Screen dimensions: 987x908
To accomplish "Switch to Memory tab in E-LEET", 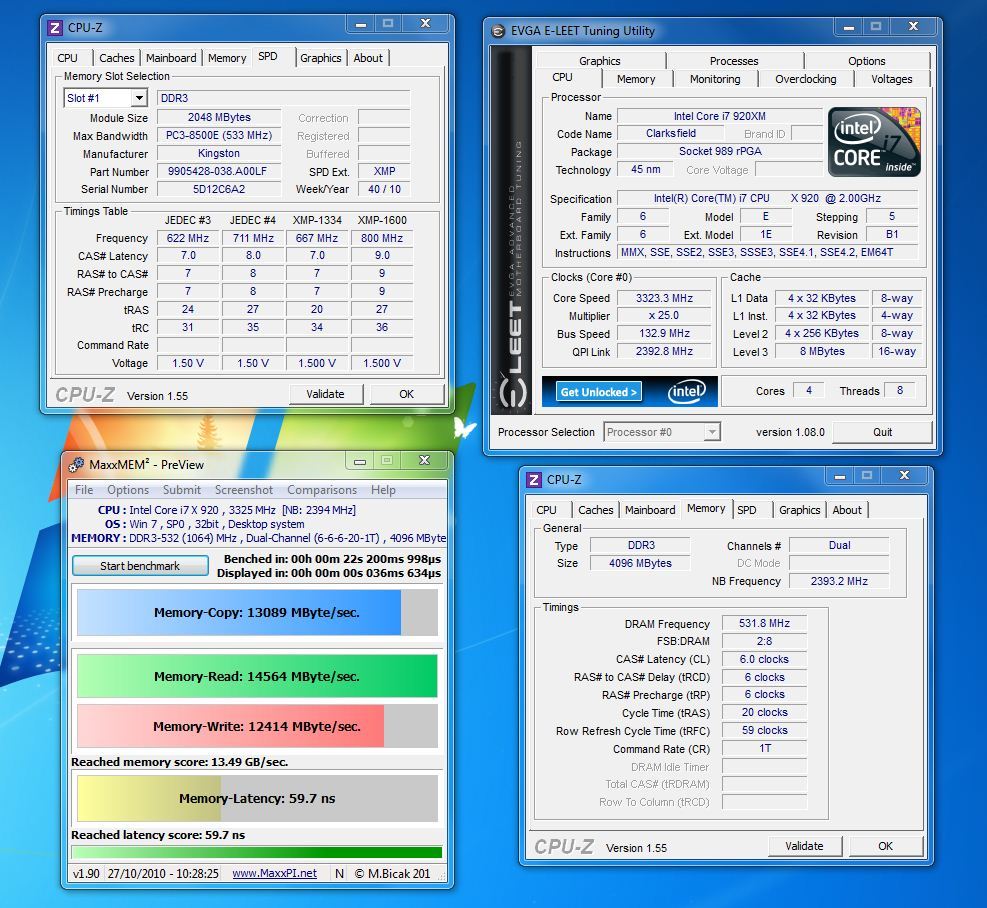I will [x=636, y=79].
